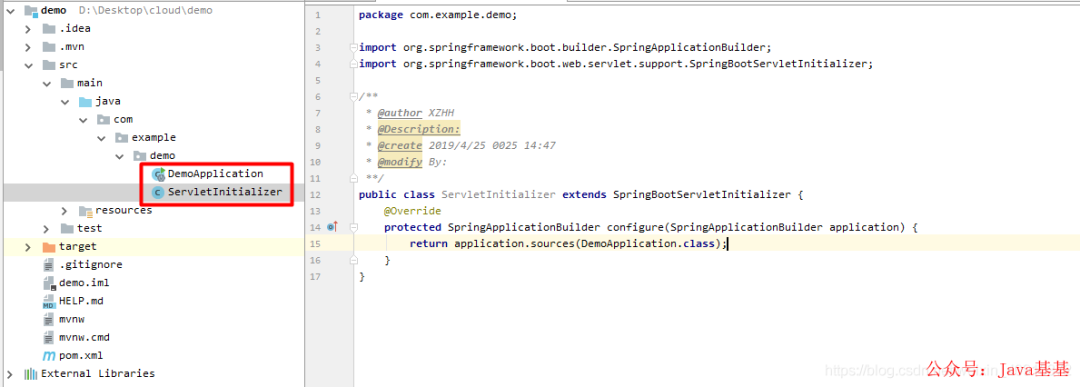1080x387 pixels.
Task: Click the pom.xml Maven icon
Action: [x=48, y=356]
